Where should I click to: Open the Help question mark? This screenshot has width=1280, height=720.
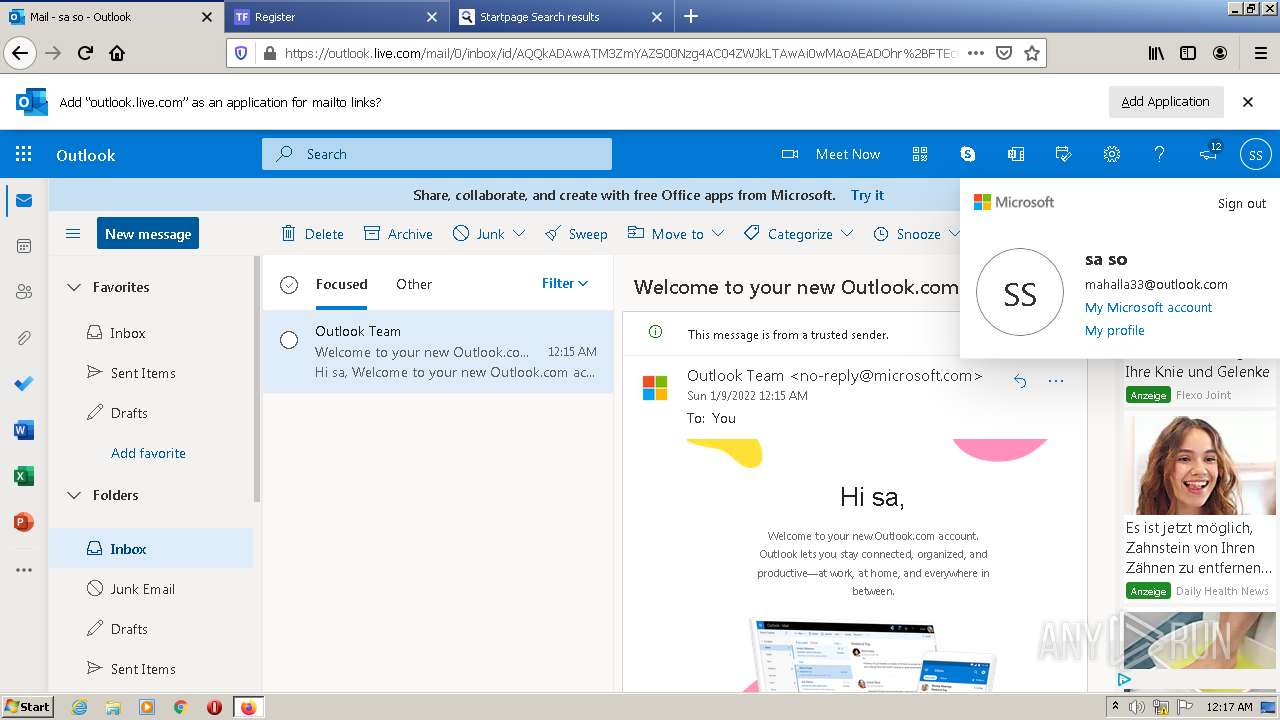click(x=1159, y=154)
